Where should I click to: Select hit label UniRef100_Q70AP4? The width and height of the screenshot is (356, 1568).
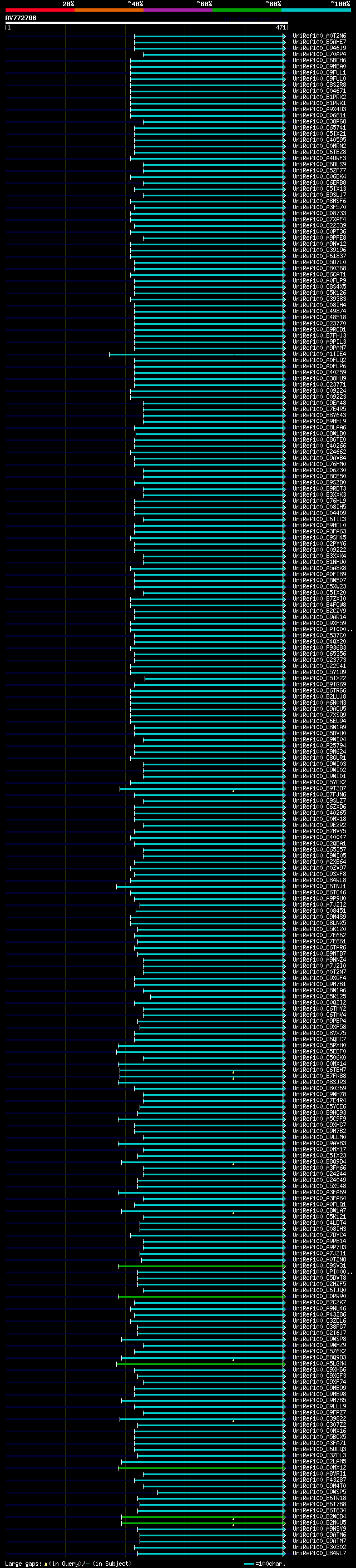(319, 54)
